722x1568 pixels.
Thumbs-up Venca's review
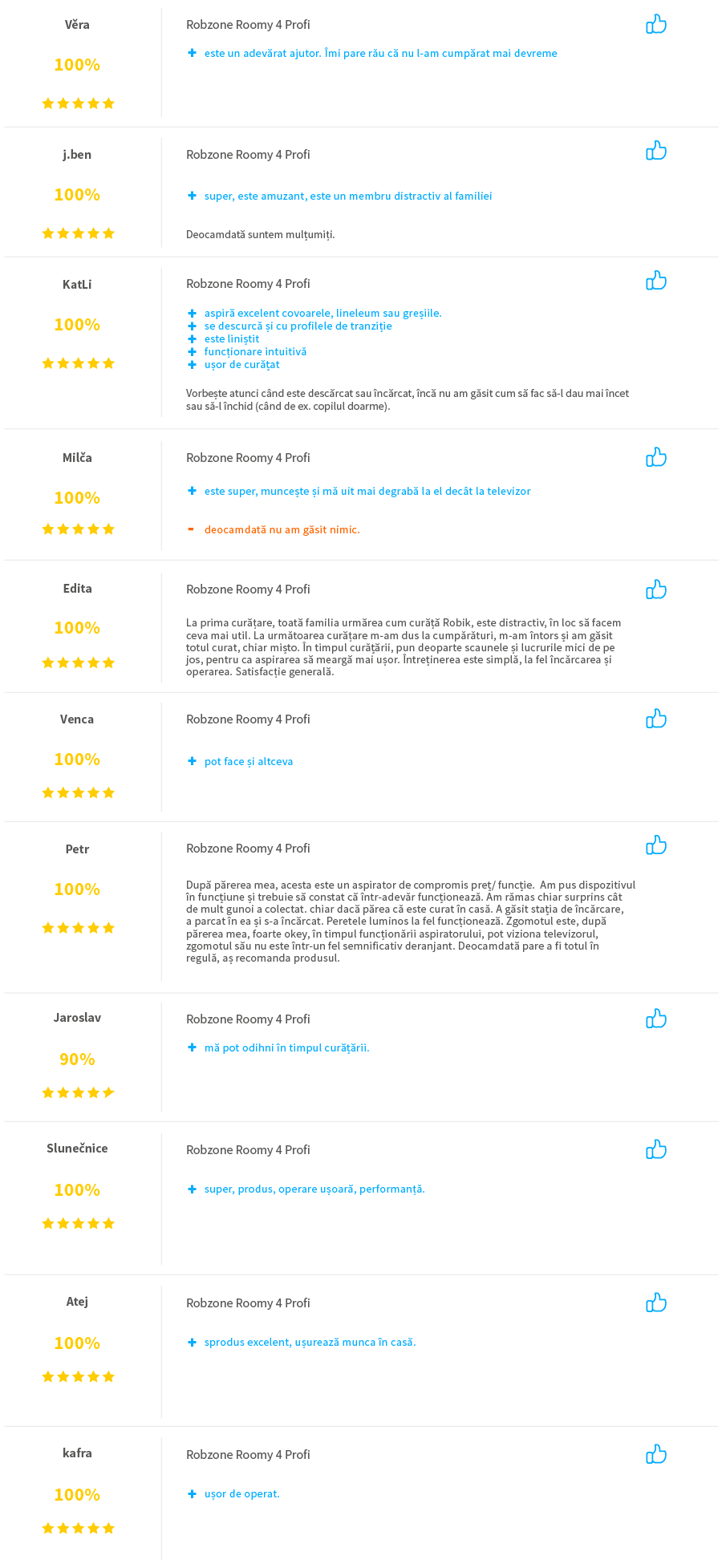pos(656,719)
